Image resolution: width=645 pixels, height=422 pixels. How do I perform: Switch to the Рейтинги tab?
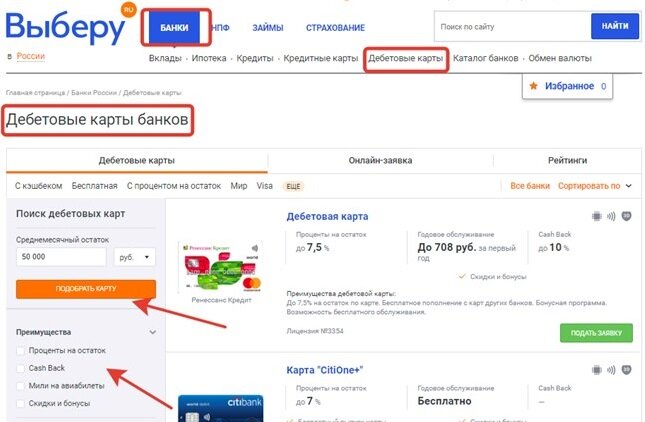pyautogui.click(x=567, y=160)
